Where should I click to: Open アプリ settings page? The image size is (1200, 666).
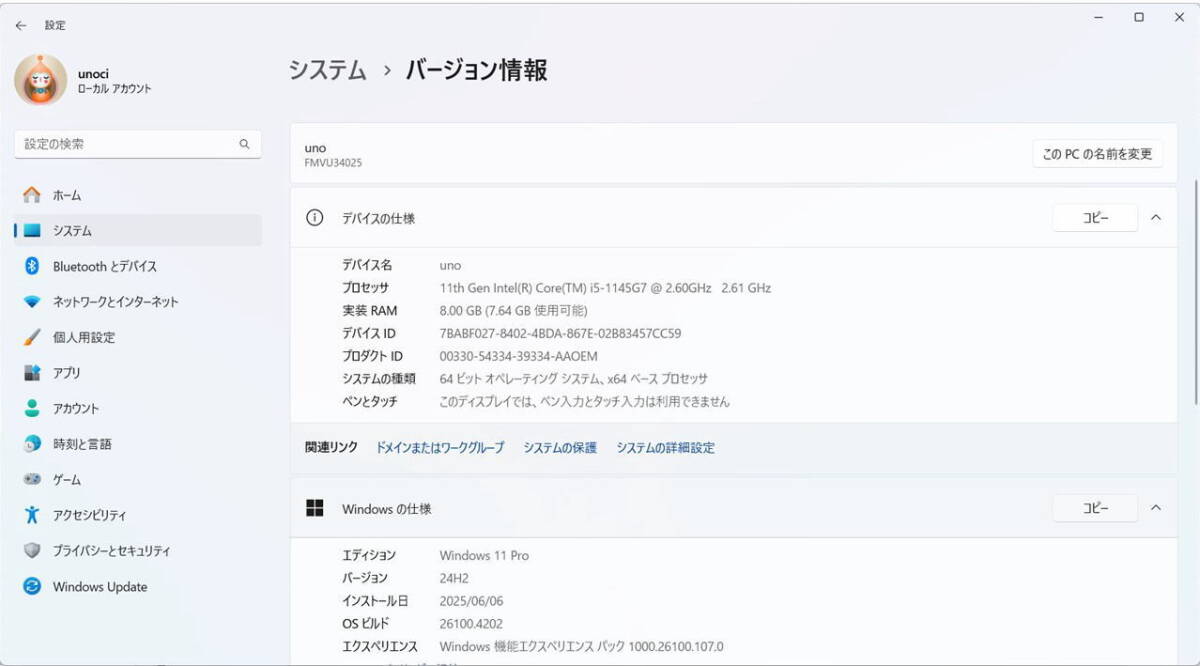click(138, 373)
